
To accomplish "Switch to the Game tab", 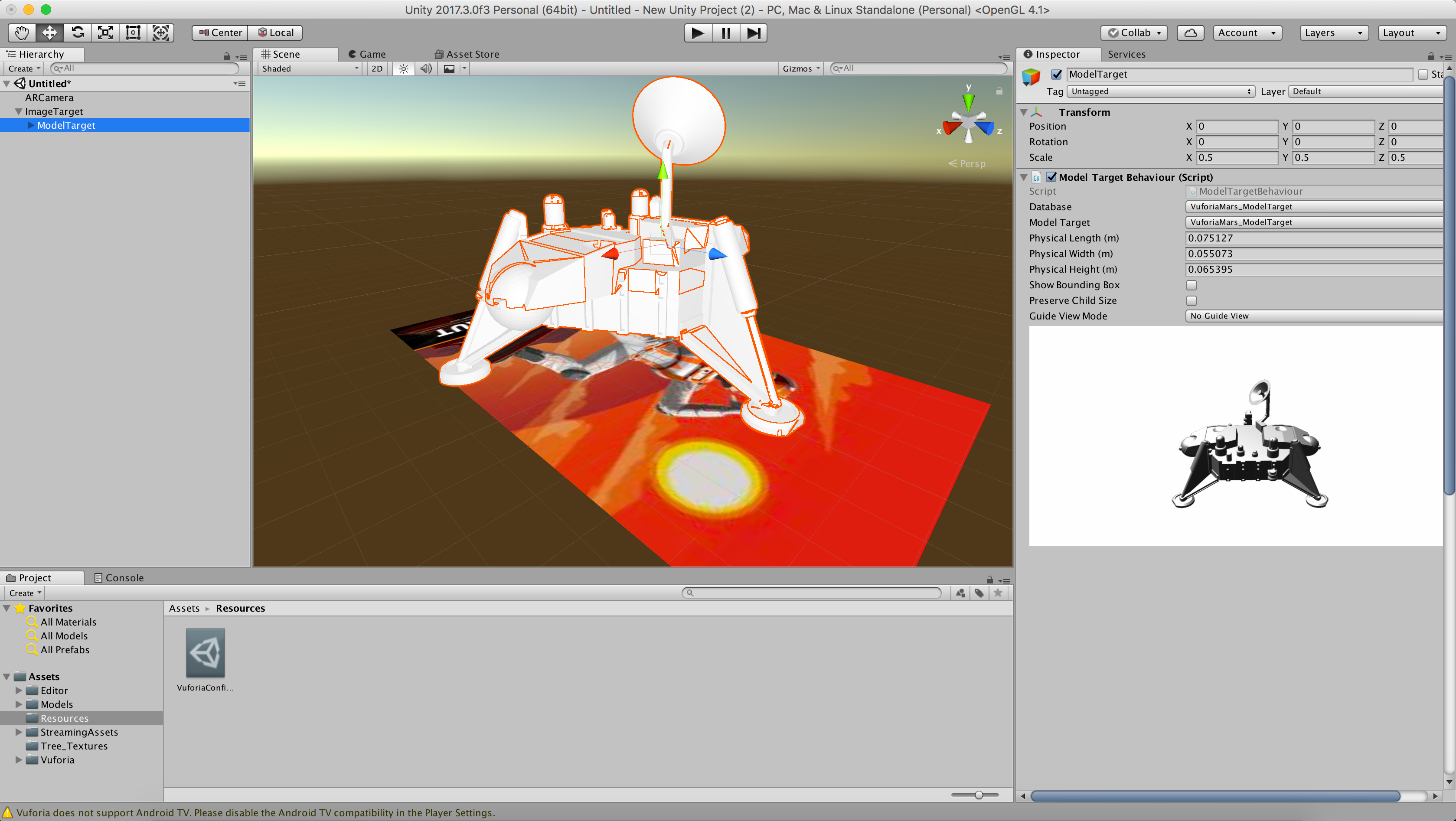I will [367, 54].
